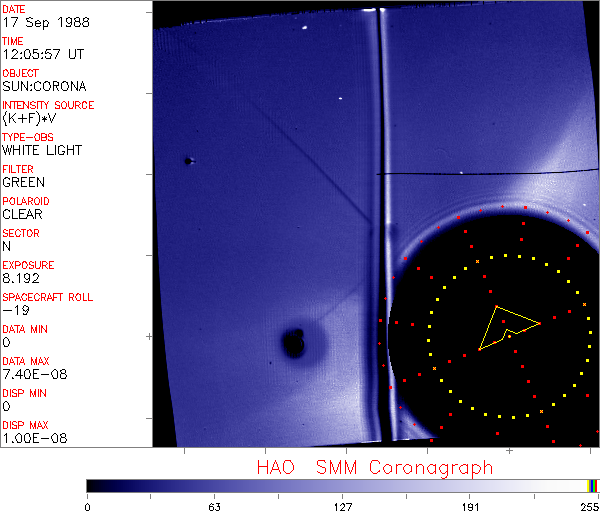Screen dimensions: 600x512
Task: Click the rainbow segment at the colorbar's right end
Action: coord(593,485)
